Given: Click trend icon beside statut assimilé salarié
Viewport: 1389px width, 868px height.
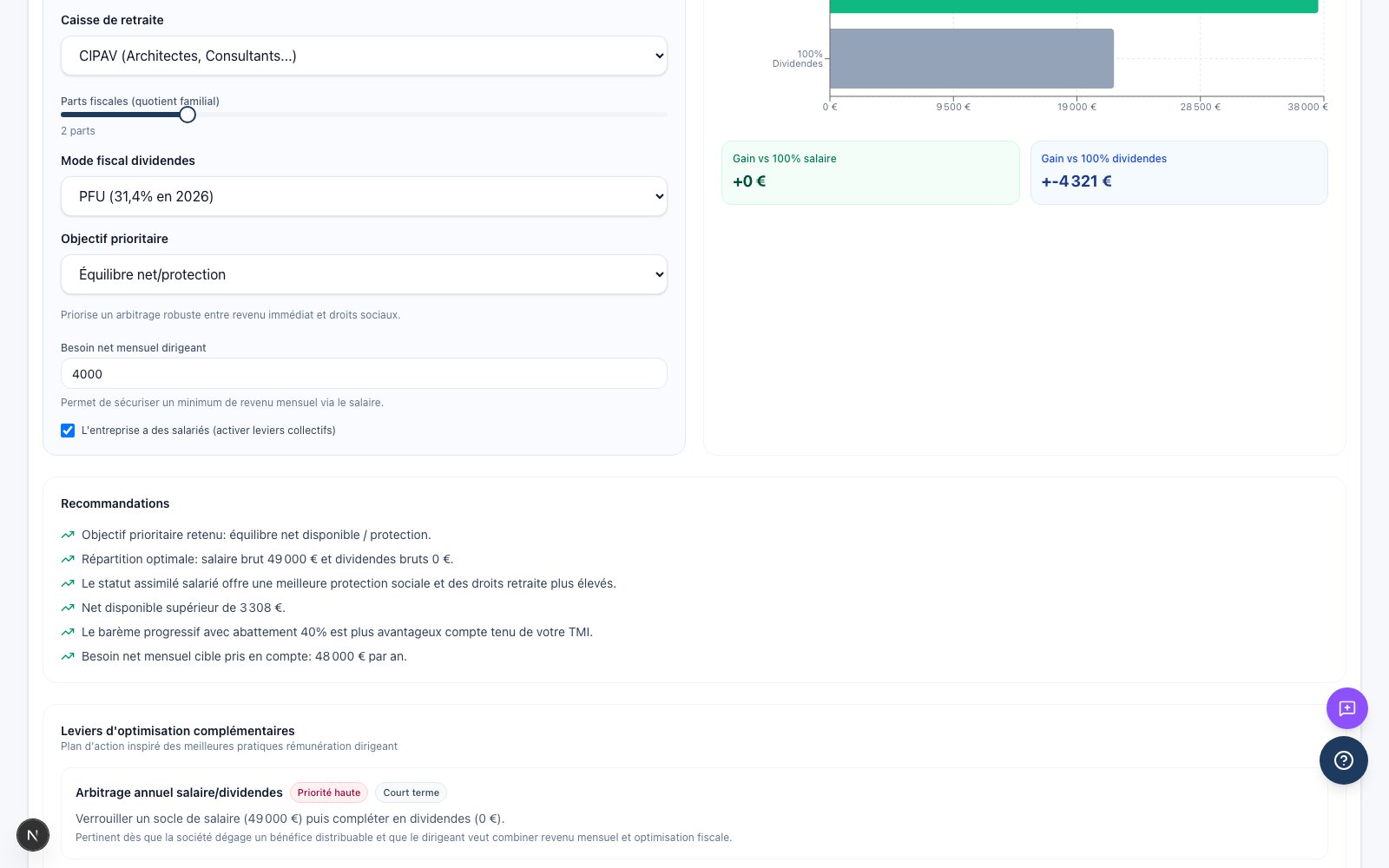Looking at the screenshot, I should [68, 583].
